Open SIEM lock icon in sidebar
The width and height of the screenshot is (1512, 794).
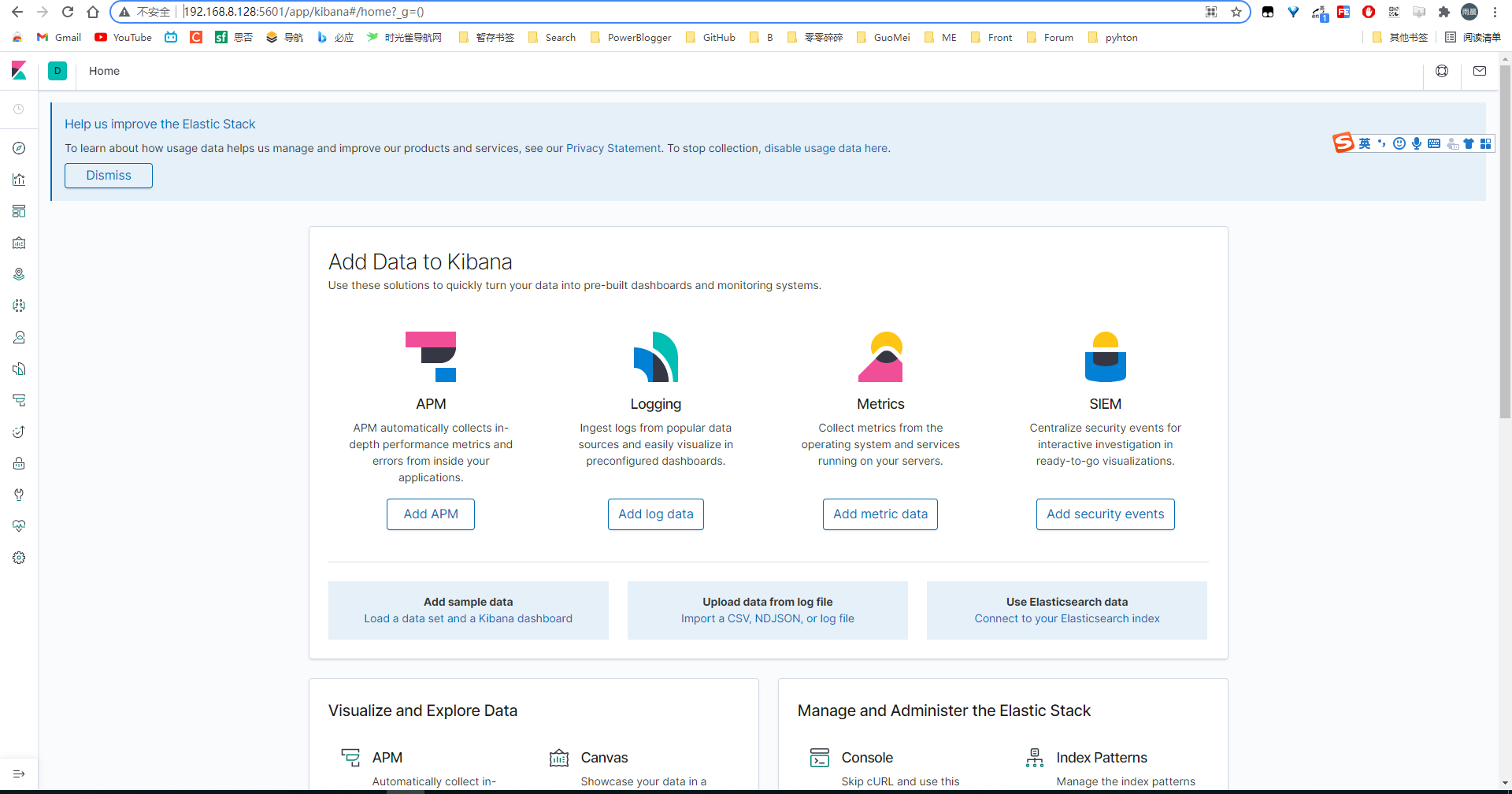19,463
